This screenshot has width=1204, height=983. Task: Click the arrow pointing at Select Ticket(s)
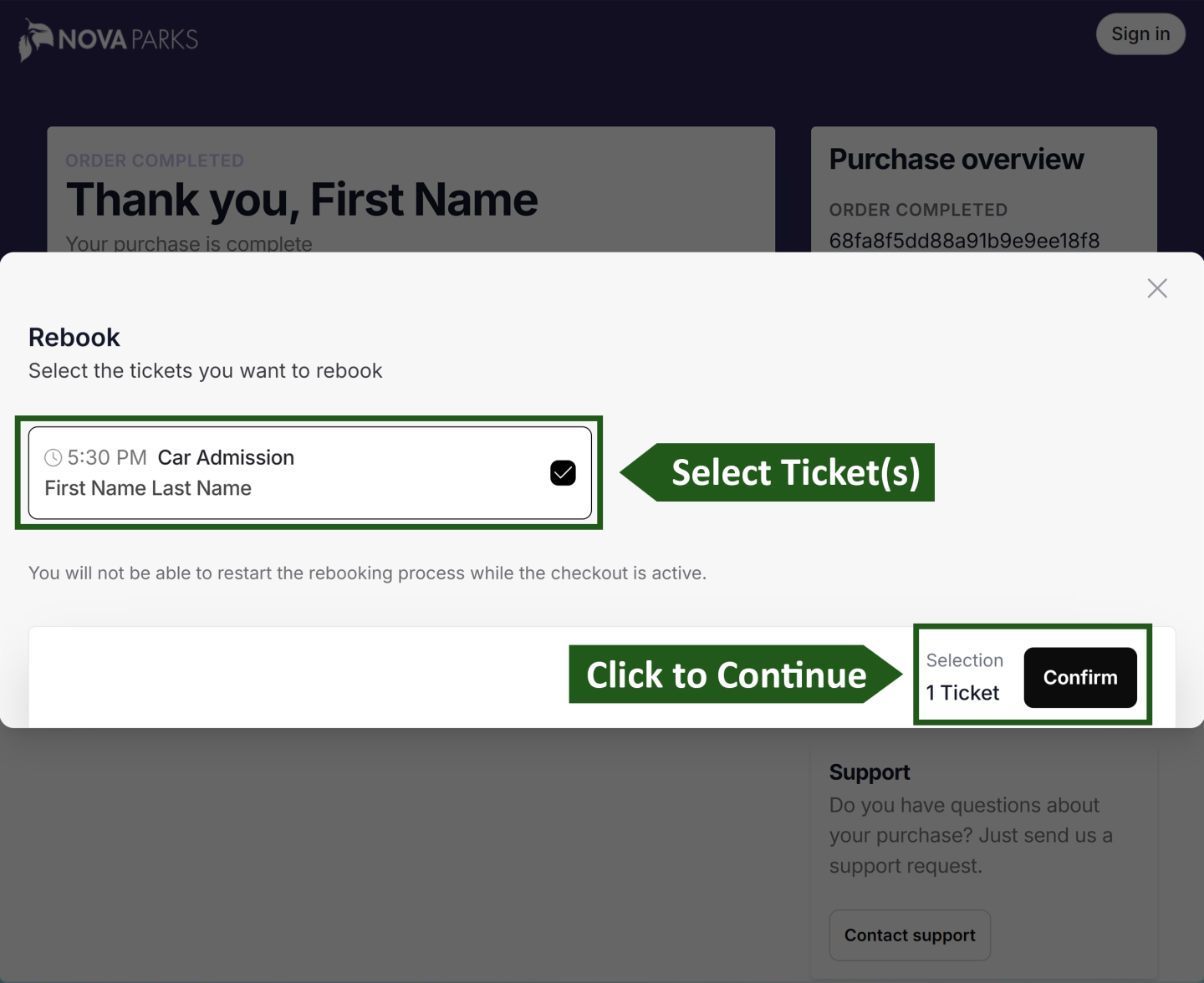778,472
